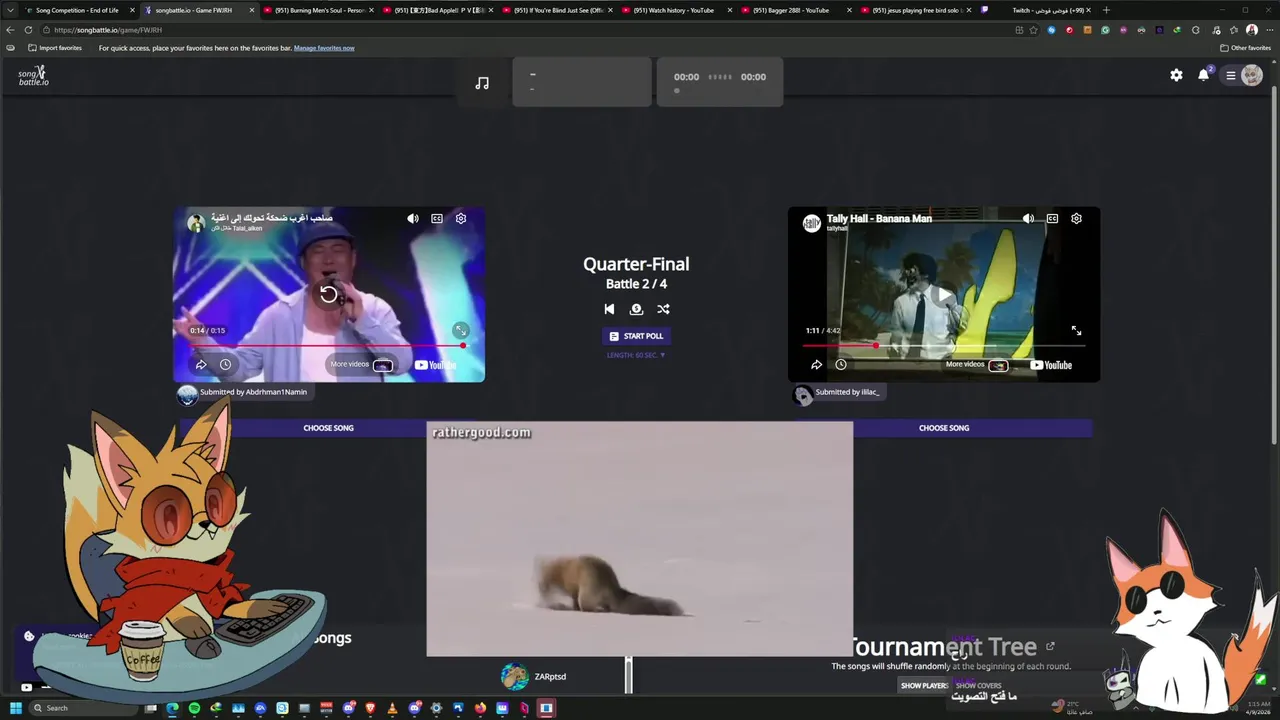Open the Tally Hall - Banana Man title
Image resolution: width=1280 pixels, height=720 pixels.
pyautogui.click(x=879, y=218)
